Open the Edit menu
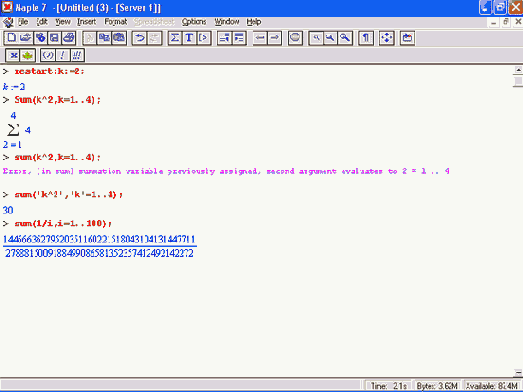523x392 pixels. point(42,22)
